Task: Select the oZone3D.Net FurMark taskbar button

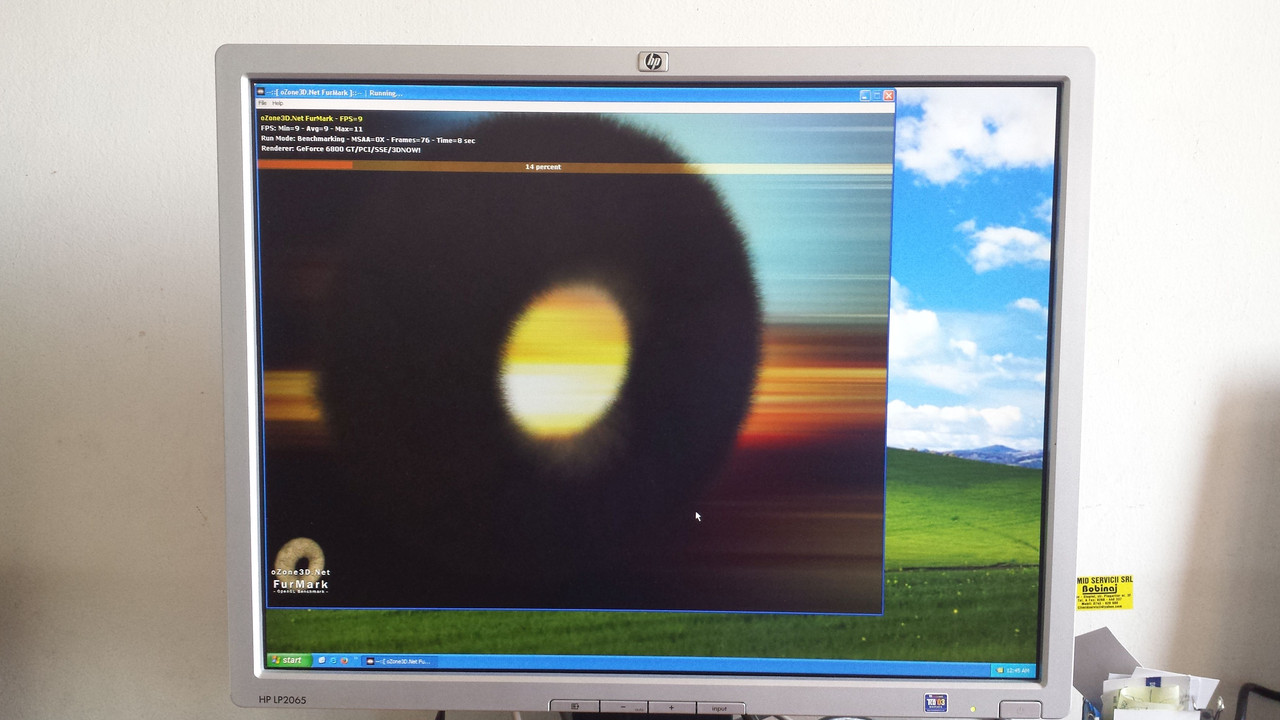Action: coord(398,661)
